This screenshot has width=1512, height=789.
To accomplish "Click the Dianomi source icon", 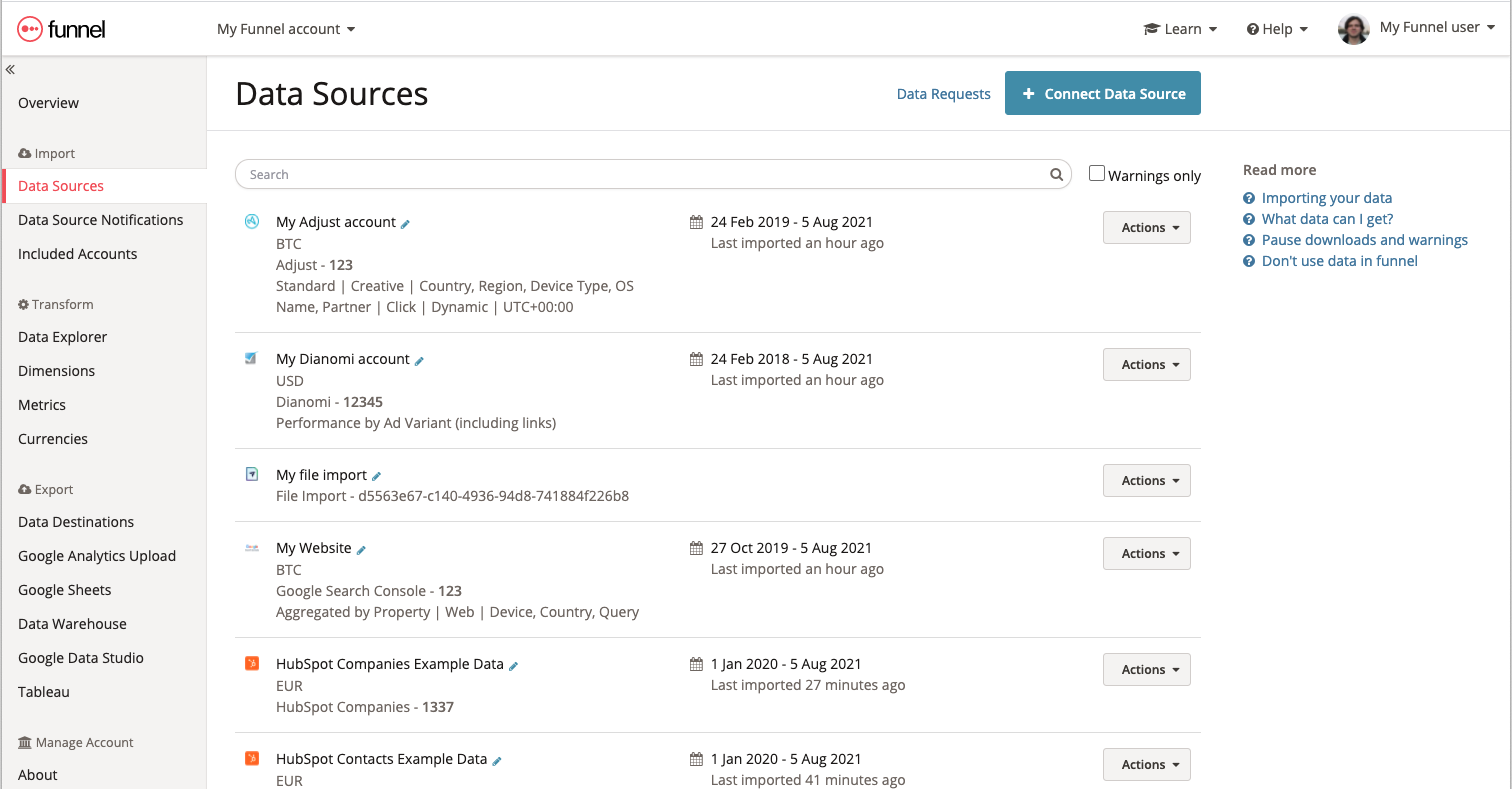I will coord(252,358).
